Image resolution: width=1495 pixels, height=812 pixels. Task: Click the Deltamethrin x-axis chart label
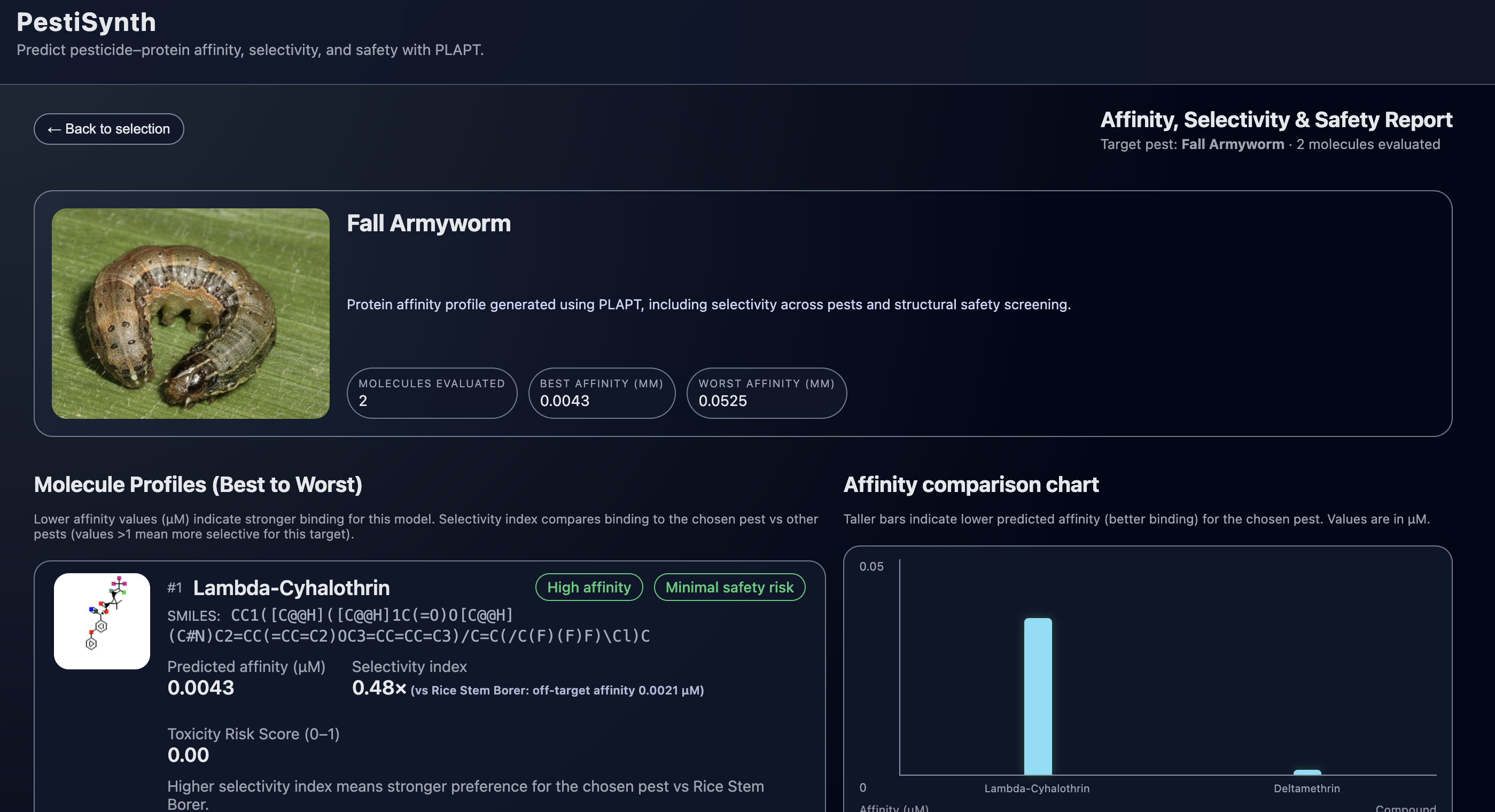pos(1306,788)
